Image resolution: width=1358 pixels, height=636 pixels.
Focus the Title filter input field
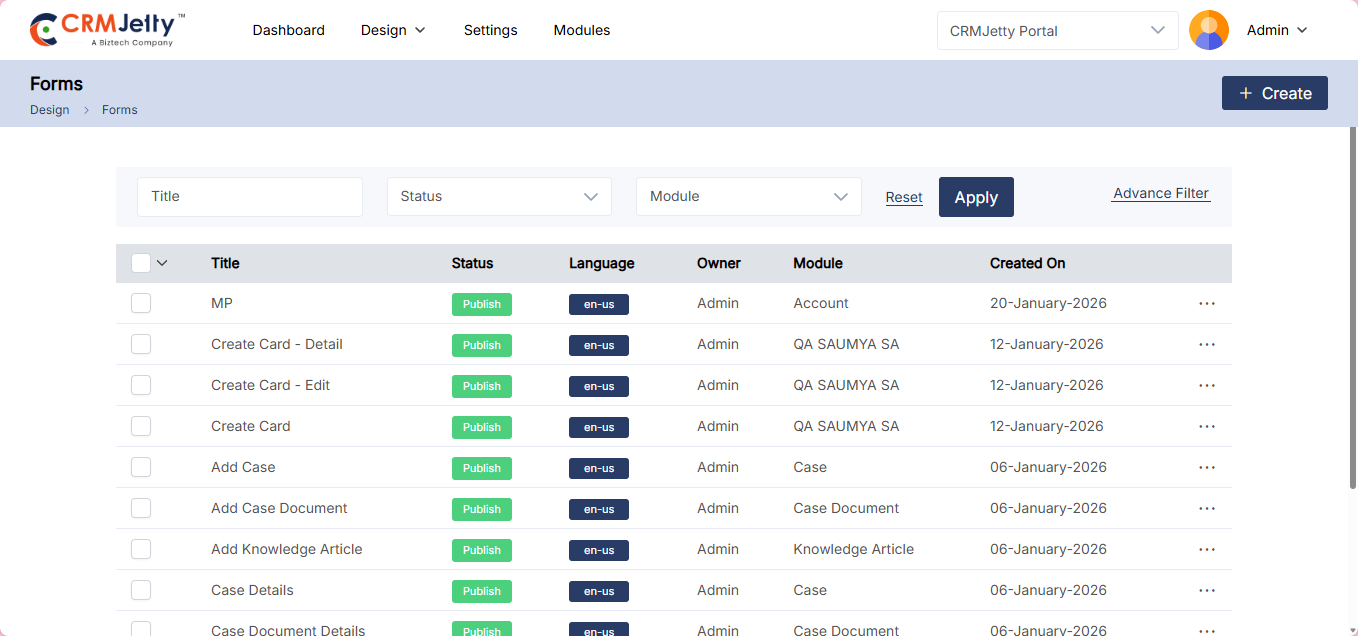pyautogui.click(x=250, y=197)
